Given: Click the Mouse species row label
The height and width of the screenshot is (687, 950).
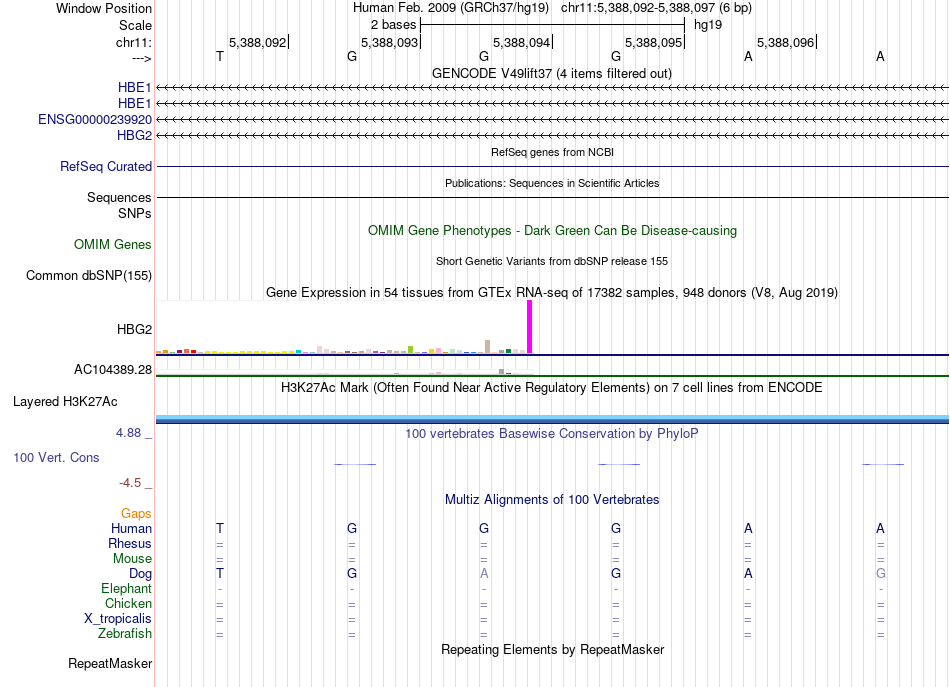Looking at the screenshot, I should (132, 559).
